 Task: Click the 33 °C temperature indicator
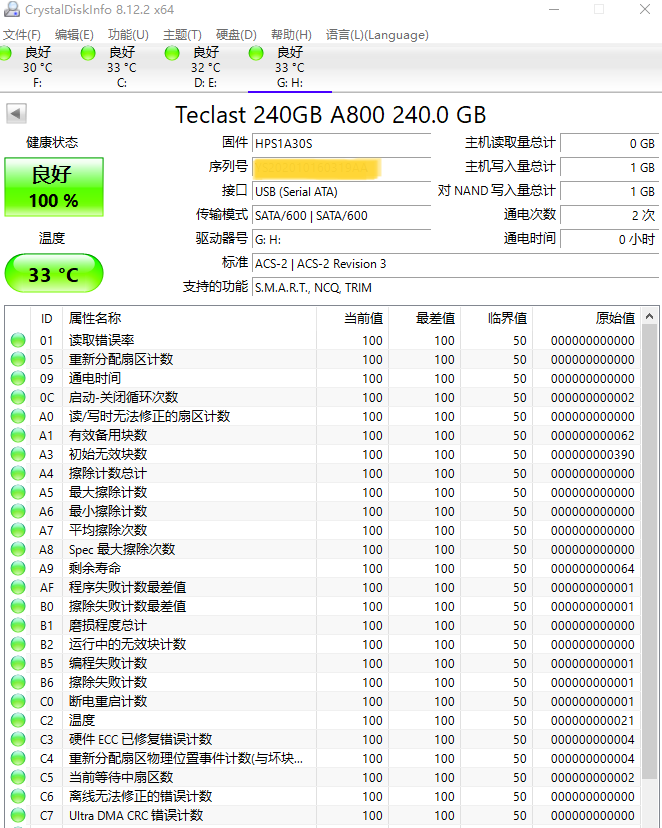54,274
